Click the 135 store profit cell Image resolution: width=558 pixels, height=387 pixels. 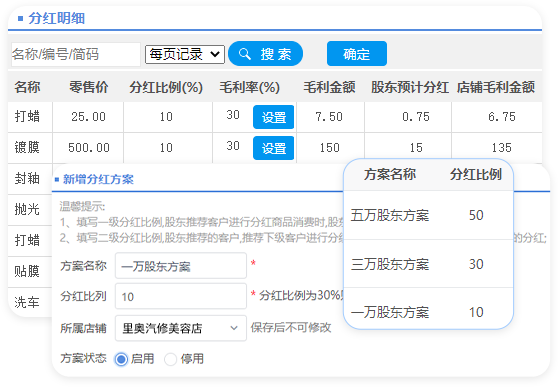click(502, 148)
